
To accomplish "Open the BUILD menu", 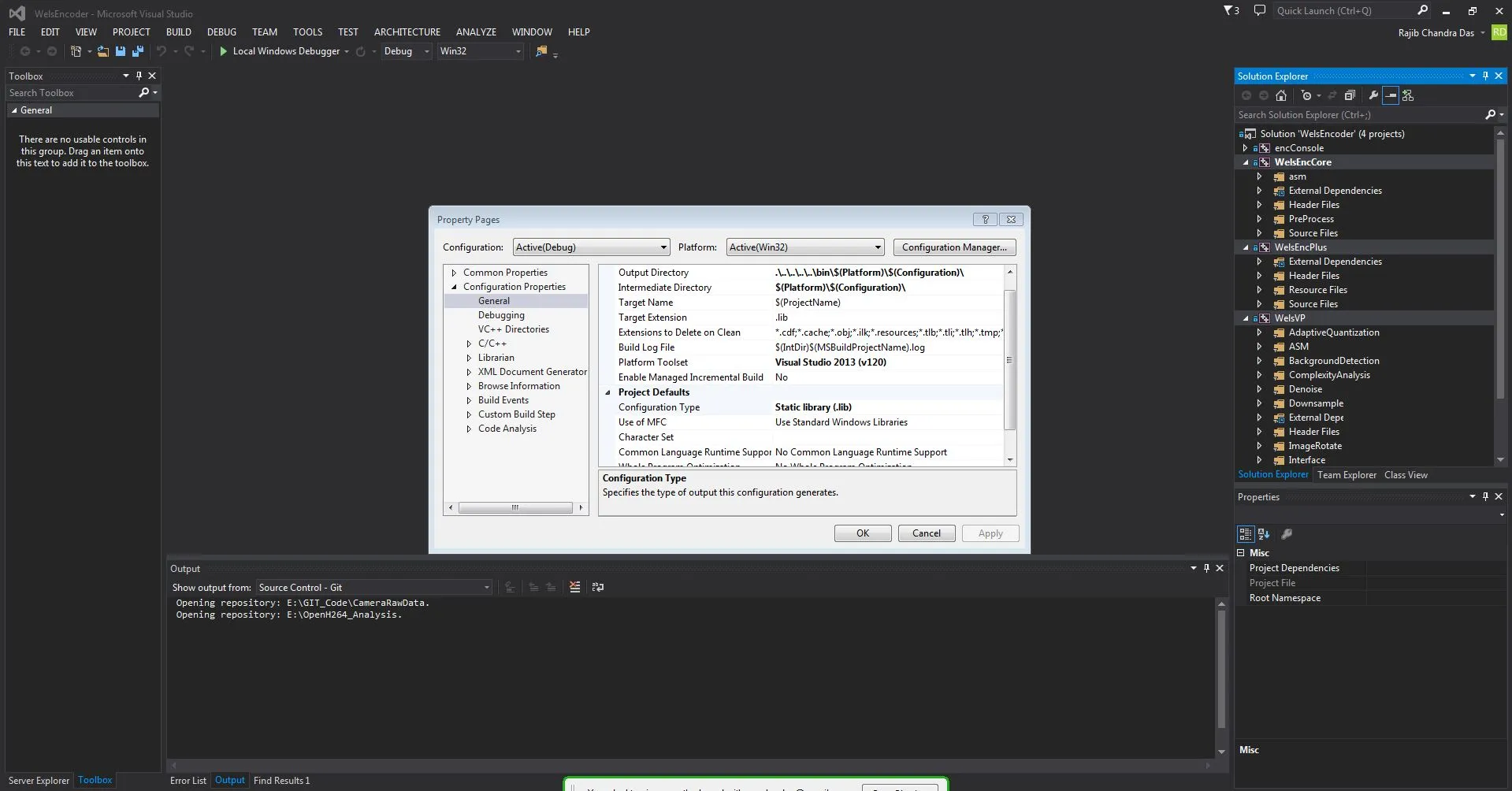I will click(x=179, y=32).
